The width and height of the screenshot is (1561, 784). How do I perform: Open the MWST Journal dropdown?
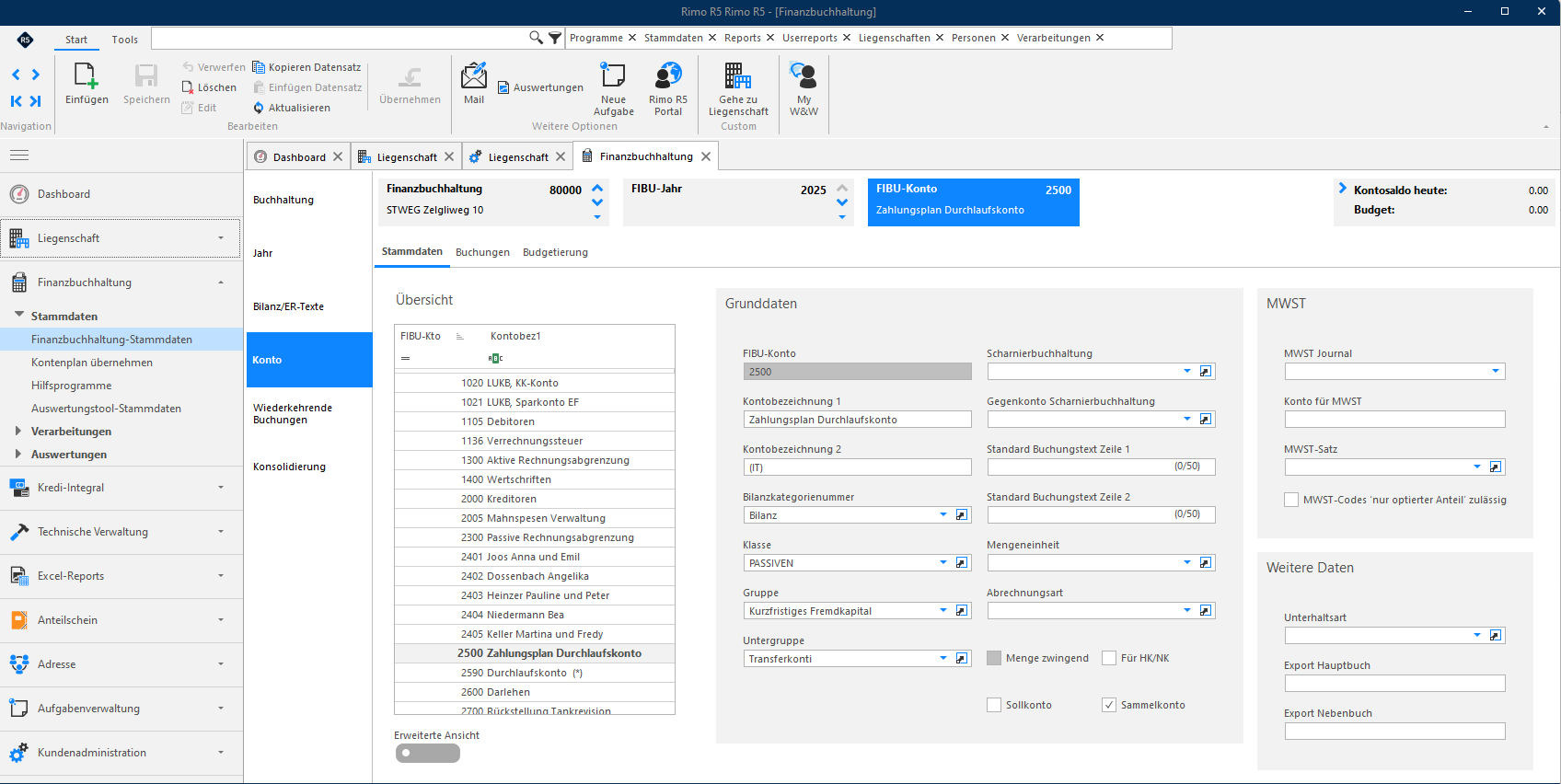tap(1496, 372)
